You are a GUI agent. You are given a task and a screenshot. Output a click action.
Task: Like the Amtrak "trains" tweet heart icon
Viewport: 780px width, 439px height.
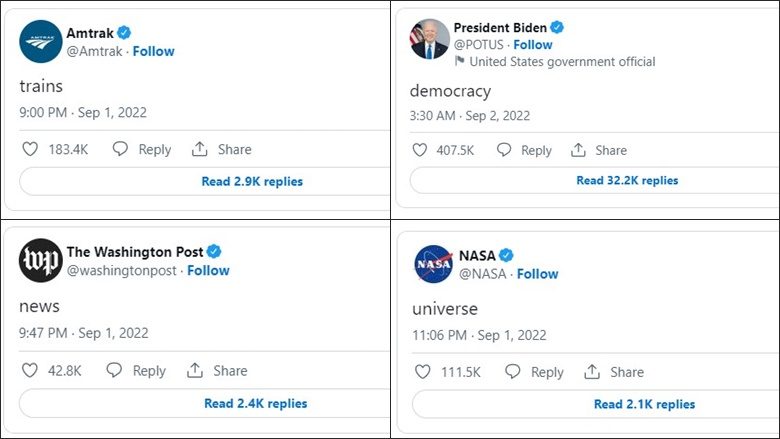(30, 149)
